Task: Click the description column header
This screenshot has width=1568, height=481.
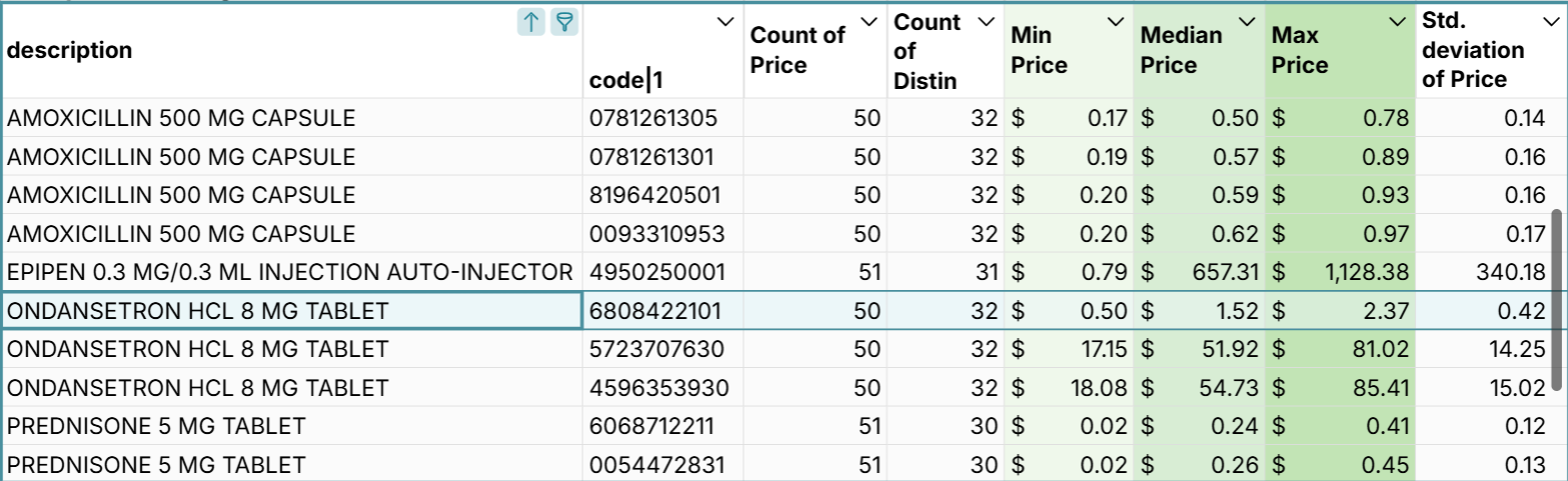Action: (x=70, y=50)
